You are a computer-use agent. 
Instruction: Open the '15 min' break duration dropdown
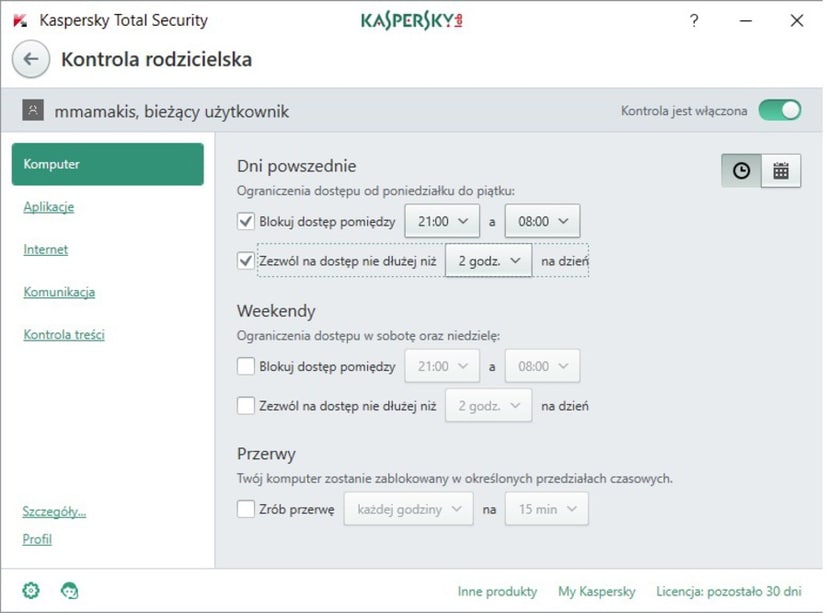(547, 509)
